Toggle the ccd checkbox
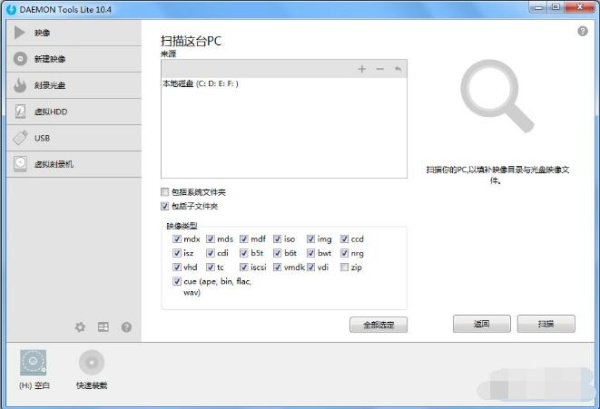 click(x=344, y=239)
